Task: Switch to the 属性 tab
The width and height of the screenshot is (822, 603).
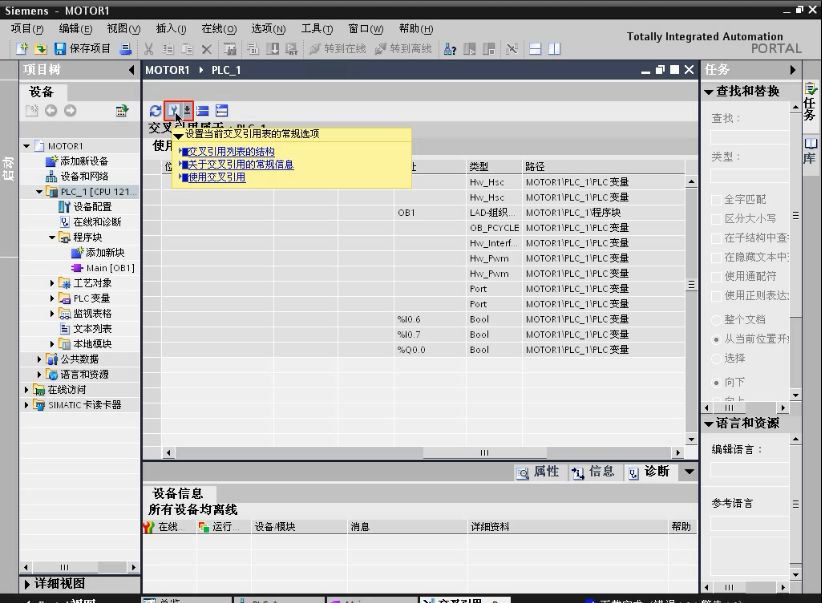Action: point(538,472)
